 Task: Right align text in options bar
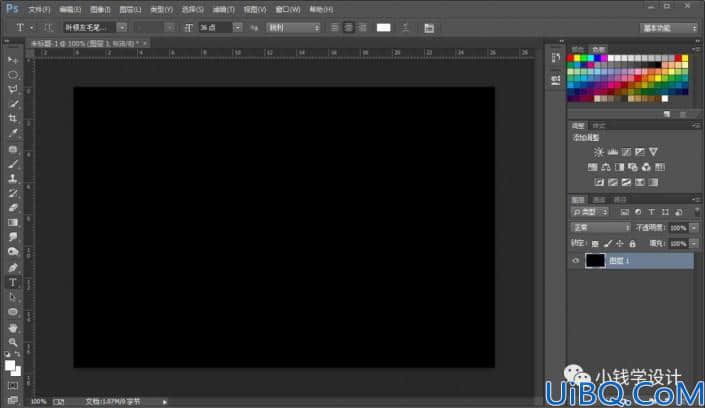(x=362, y=28)
